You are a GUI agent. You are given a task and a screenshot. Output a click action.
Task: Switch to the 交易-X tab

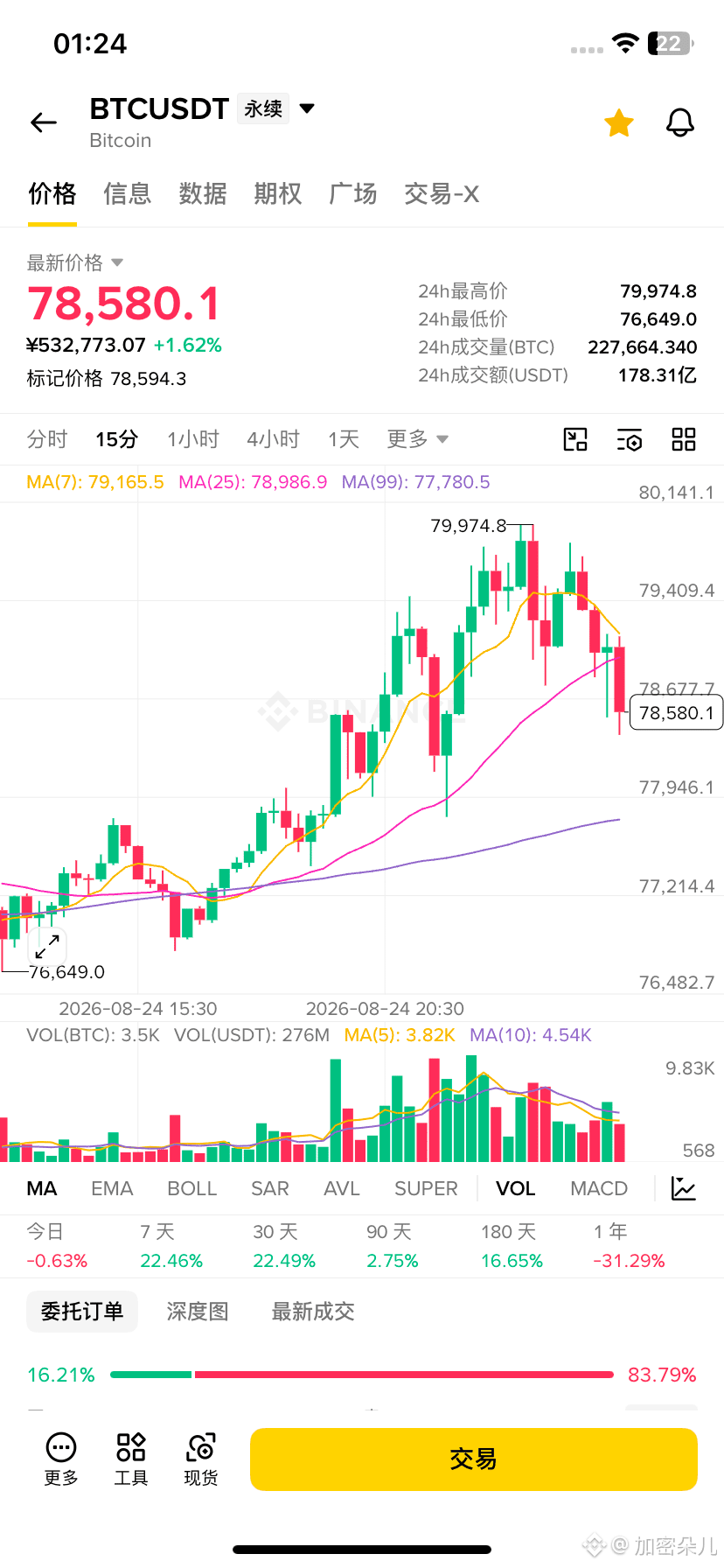[x=442, y=193]
